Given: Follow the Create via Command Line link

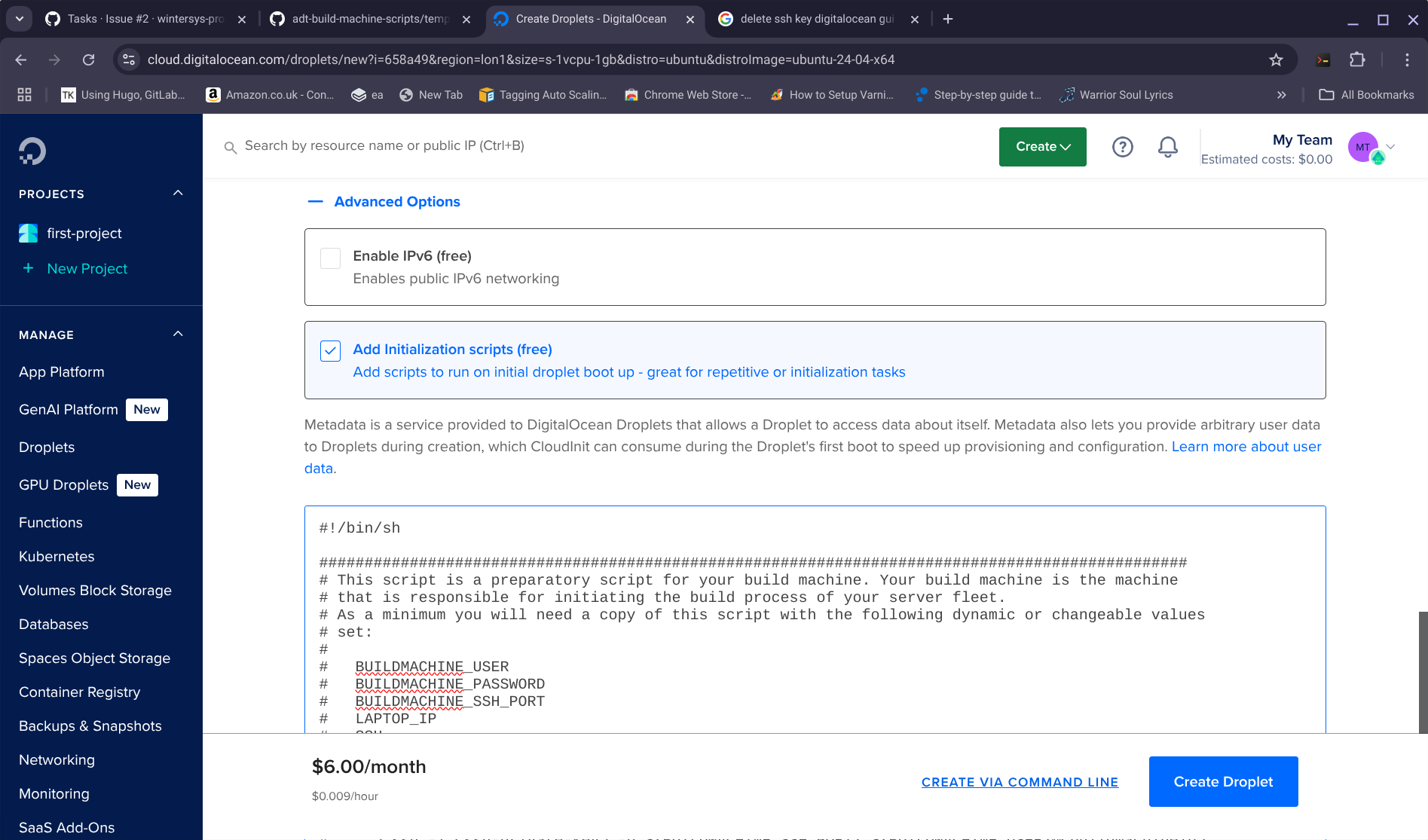Looking at the screenshot, I should (1020, 782).
